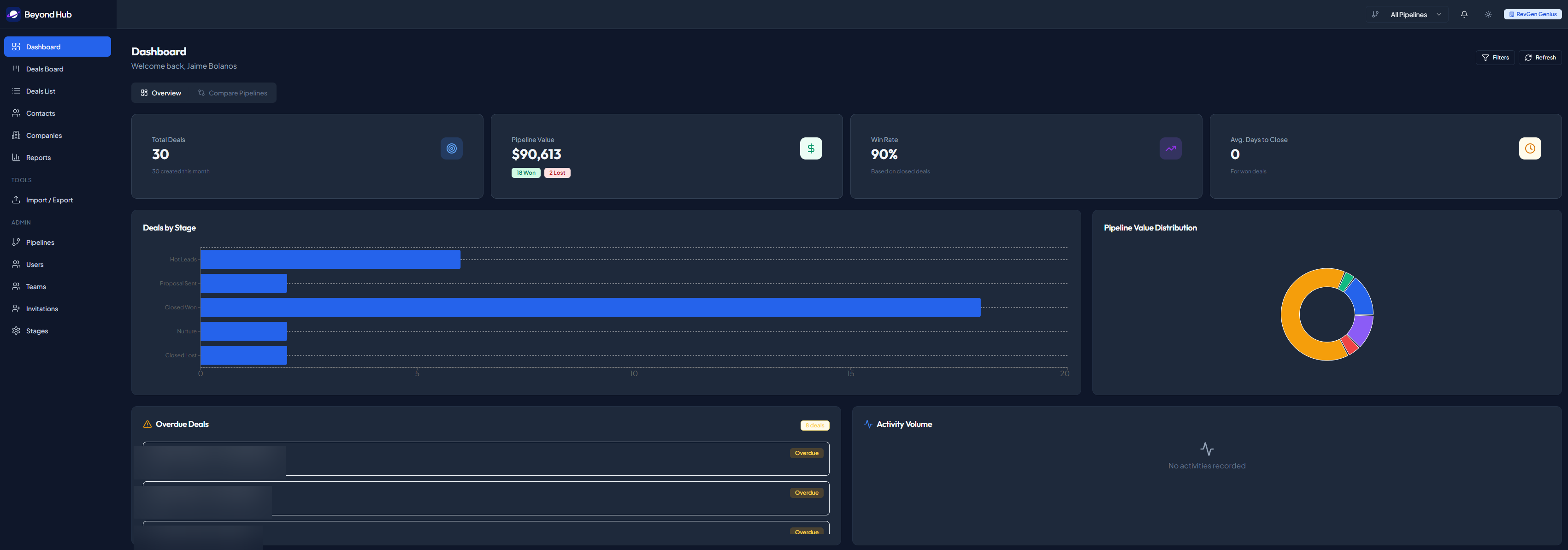Image resolution: width=1568 pixels, height=550 pixels.
Task: Open the Deals List link
Action: (40, 91)
